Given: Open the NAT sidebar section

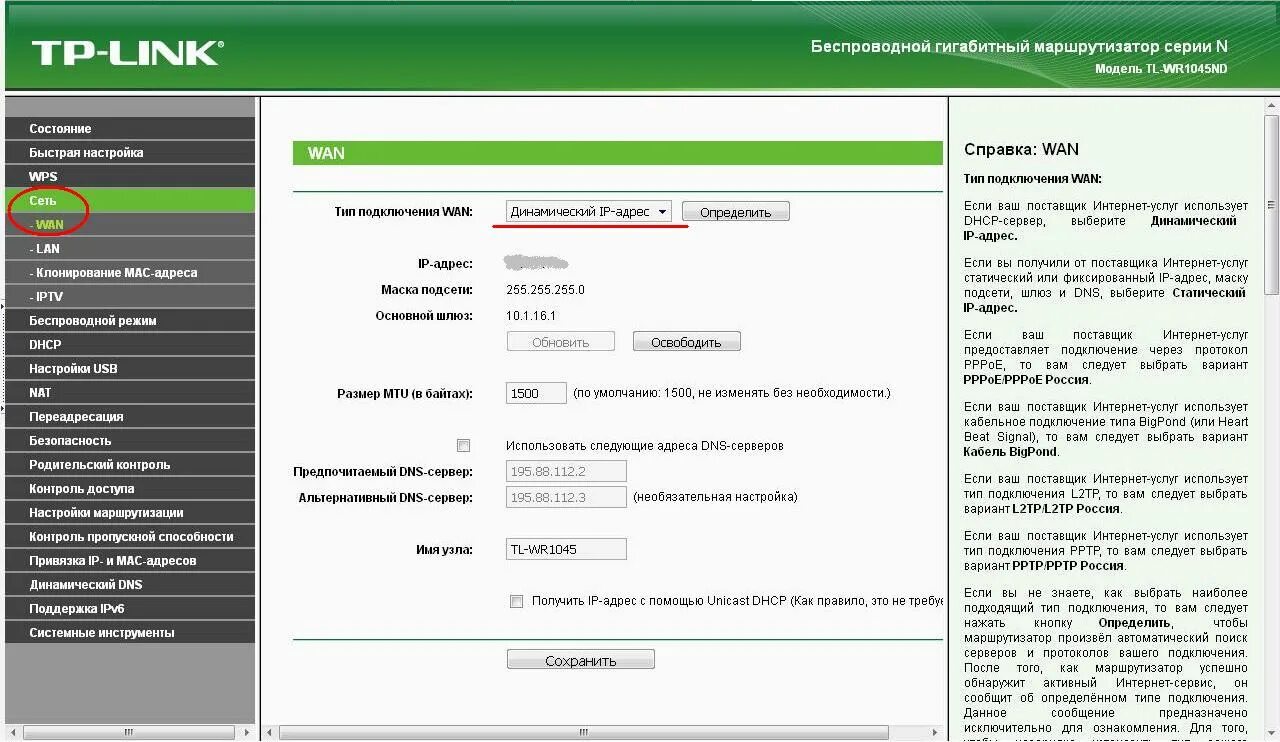Looking at the screenshot, I should pos(130,393).
